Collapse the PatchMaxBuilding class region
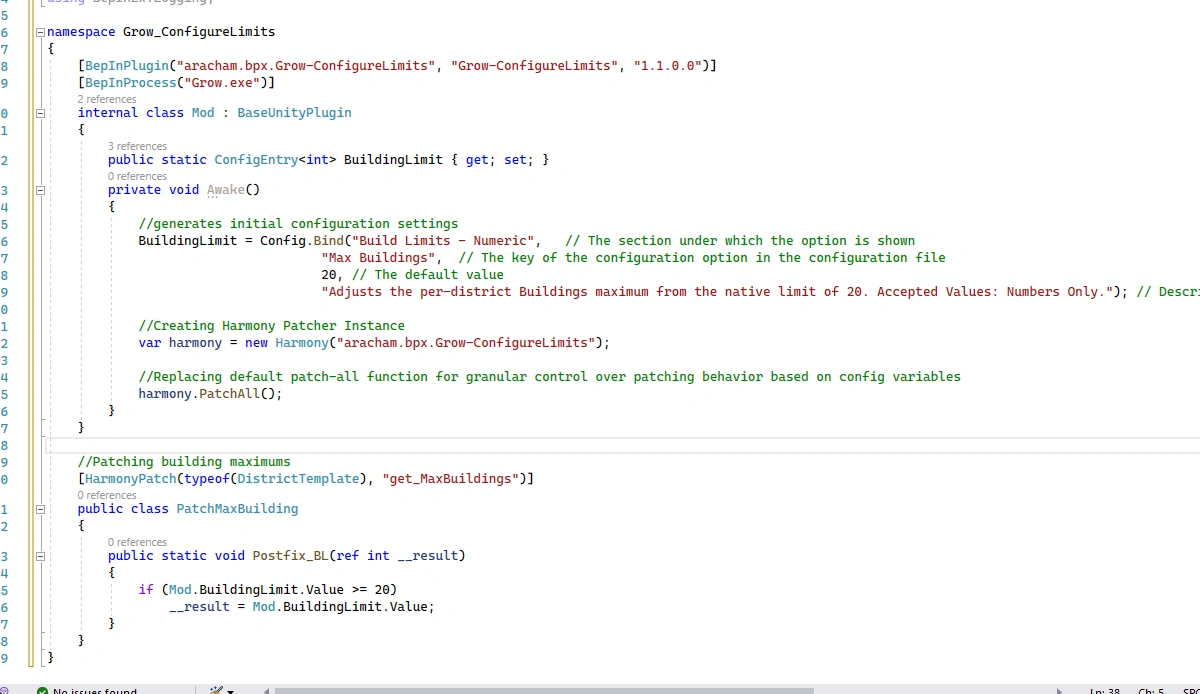1200x694 pixels. tap(40, 509)
